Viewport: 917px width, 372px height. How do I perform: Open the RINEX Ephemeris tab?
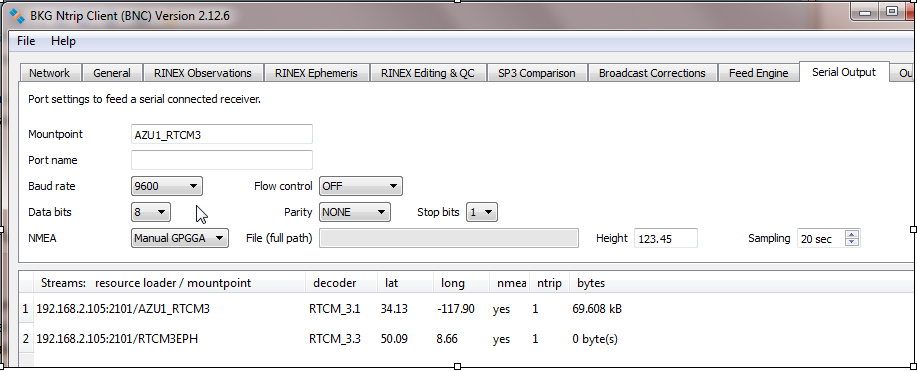[x=316, y=73]
